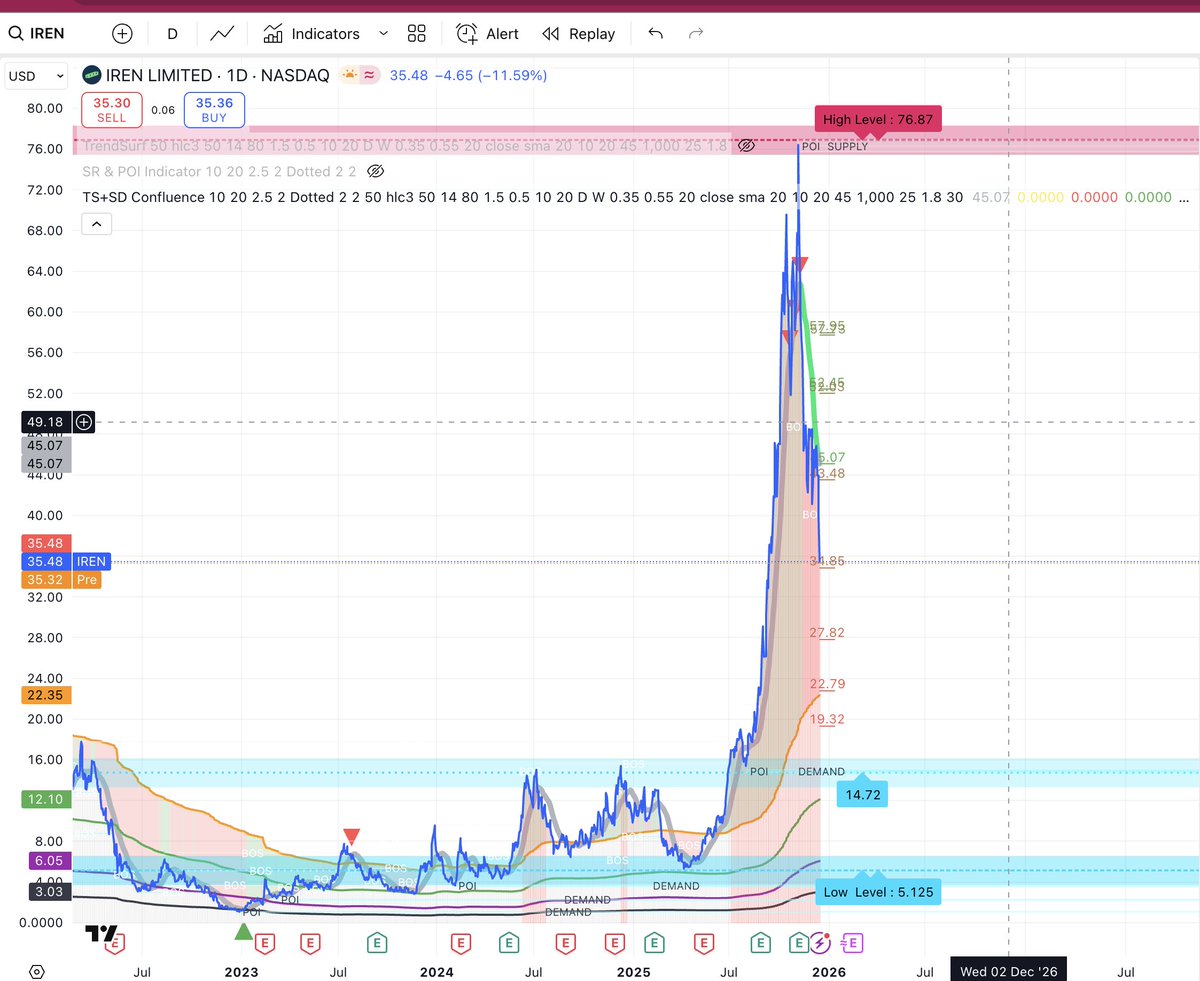Click the 27.82 target level label

[827, 632]
